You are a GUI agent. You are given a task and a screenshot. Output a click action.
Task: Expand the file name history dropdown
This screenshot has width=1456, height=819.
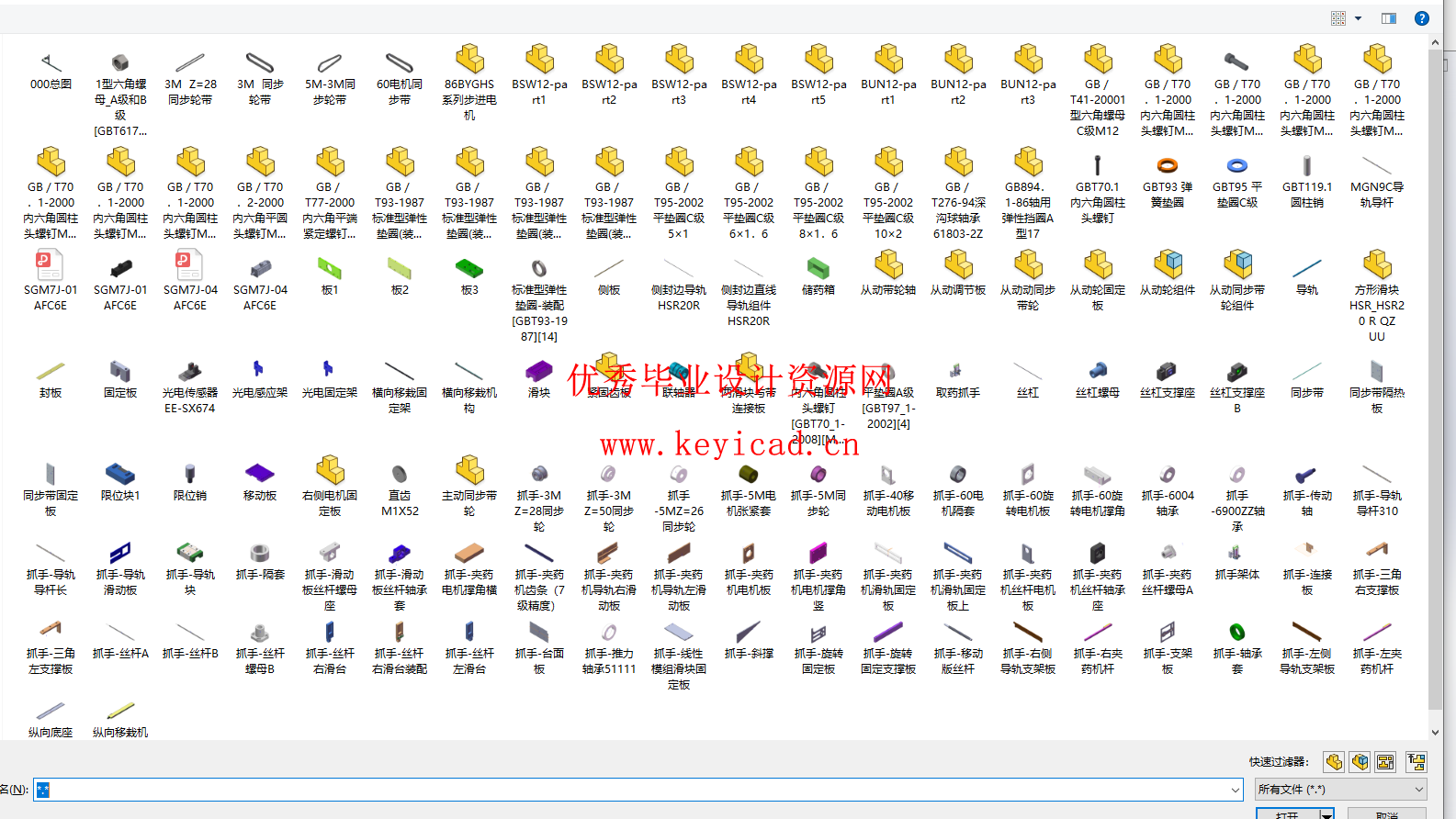[1236, 790]
